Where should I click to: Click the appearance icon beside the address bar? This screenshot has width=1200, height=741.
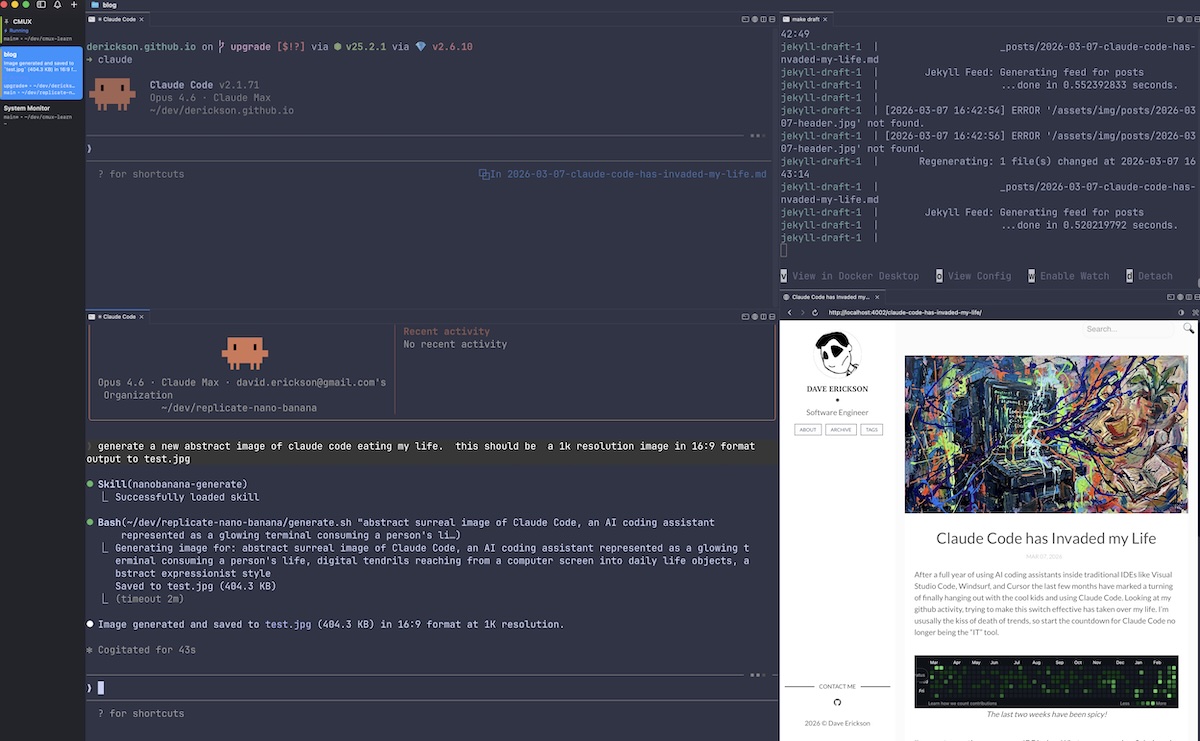(1180, 312)
